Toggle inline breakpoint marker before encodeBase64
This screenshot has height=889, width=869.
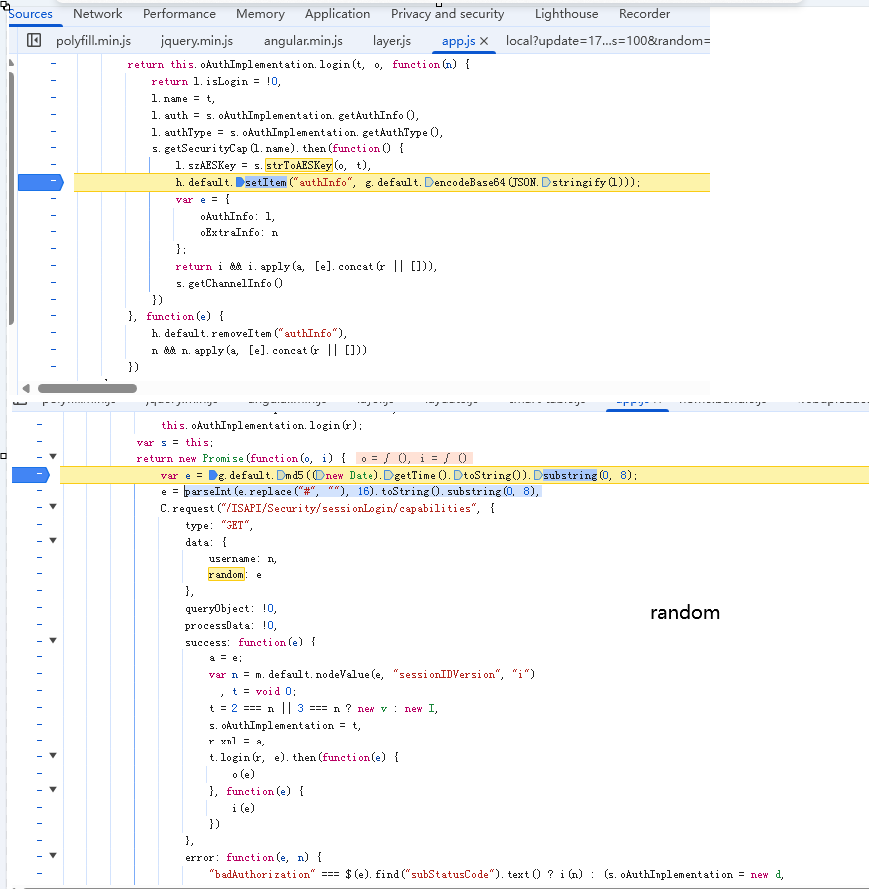click(x=429, y=183)
